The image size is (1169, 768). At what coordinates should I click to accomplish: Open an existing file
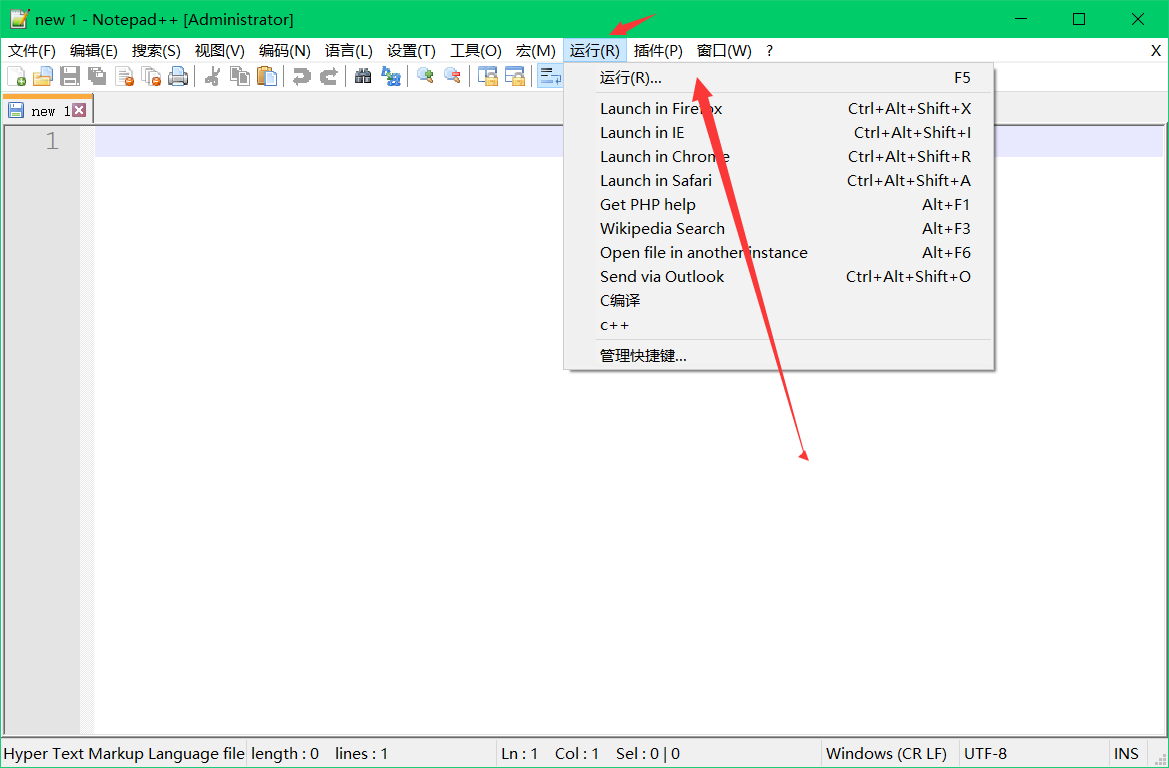click(43, 76)
